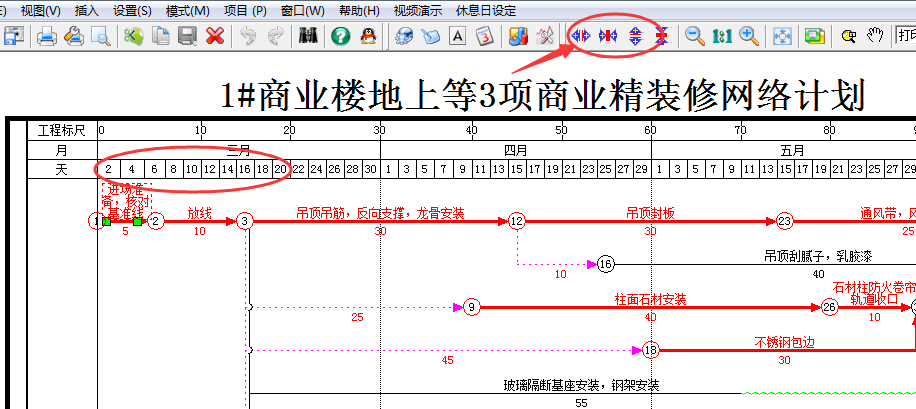
Task: Reset zoom with the 1:1 icon
Action: (x=722, y=37)
